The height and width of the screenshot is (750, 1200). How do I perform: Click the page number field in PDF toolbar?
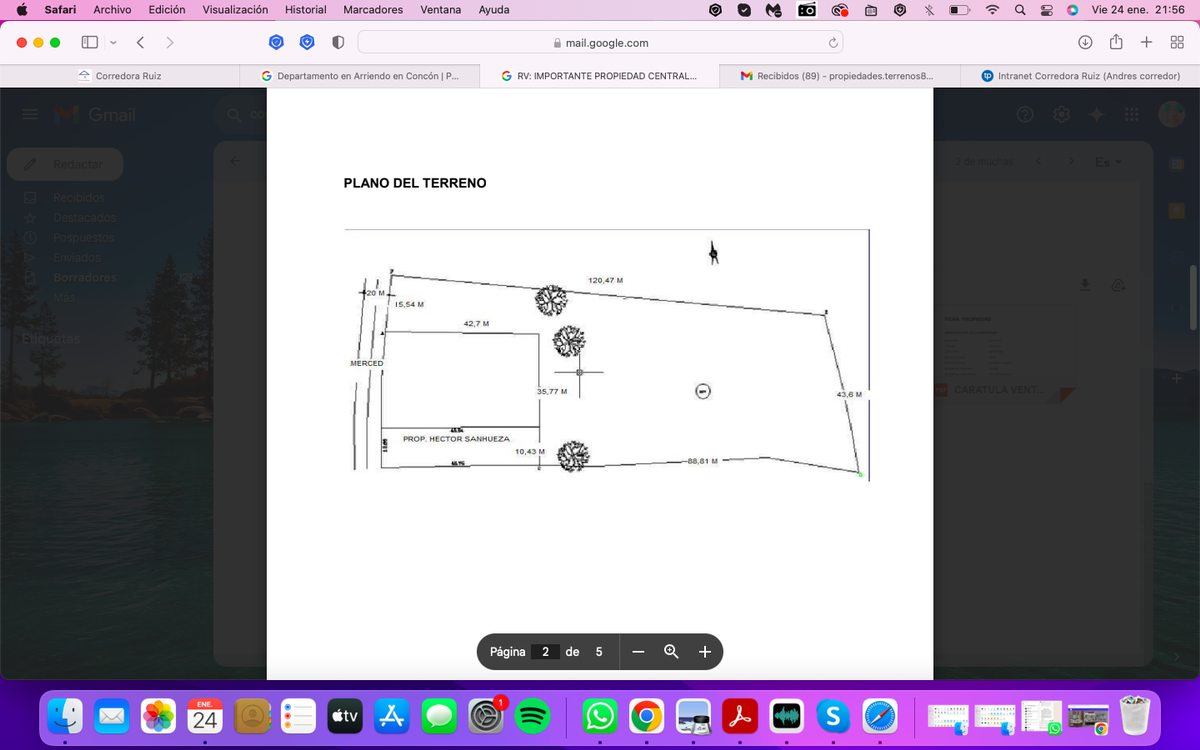tap(545, 652)
